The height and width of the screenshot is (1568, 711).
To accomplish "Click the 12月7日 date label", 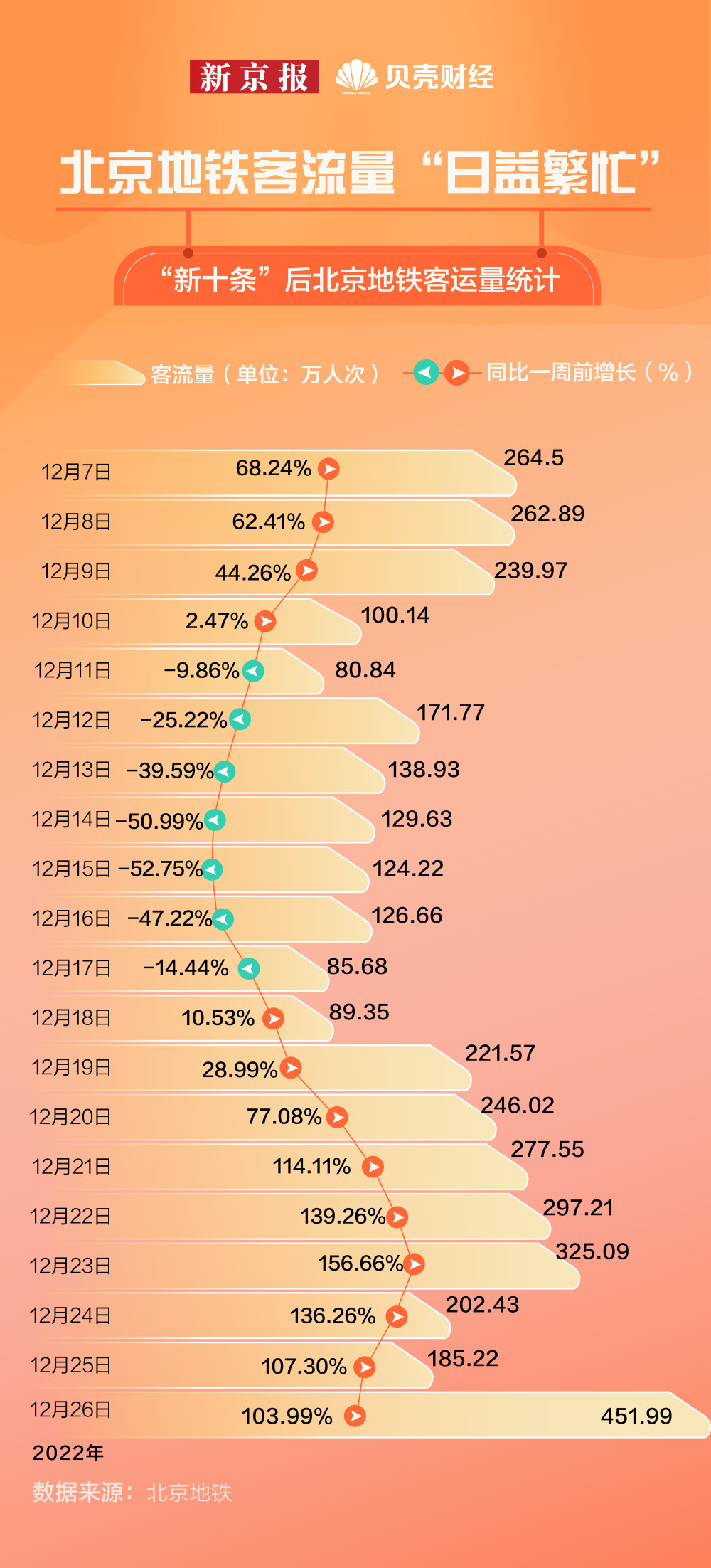I will click(76, 472).
